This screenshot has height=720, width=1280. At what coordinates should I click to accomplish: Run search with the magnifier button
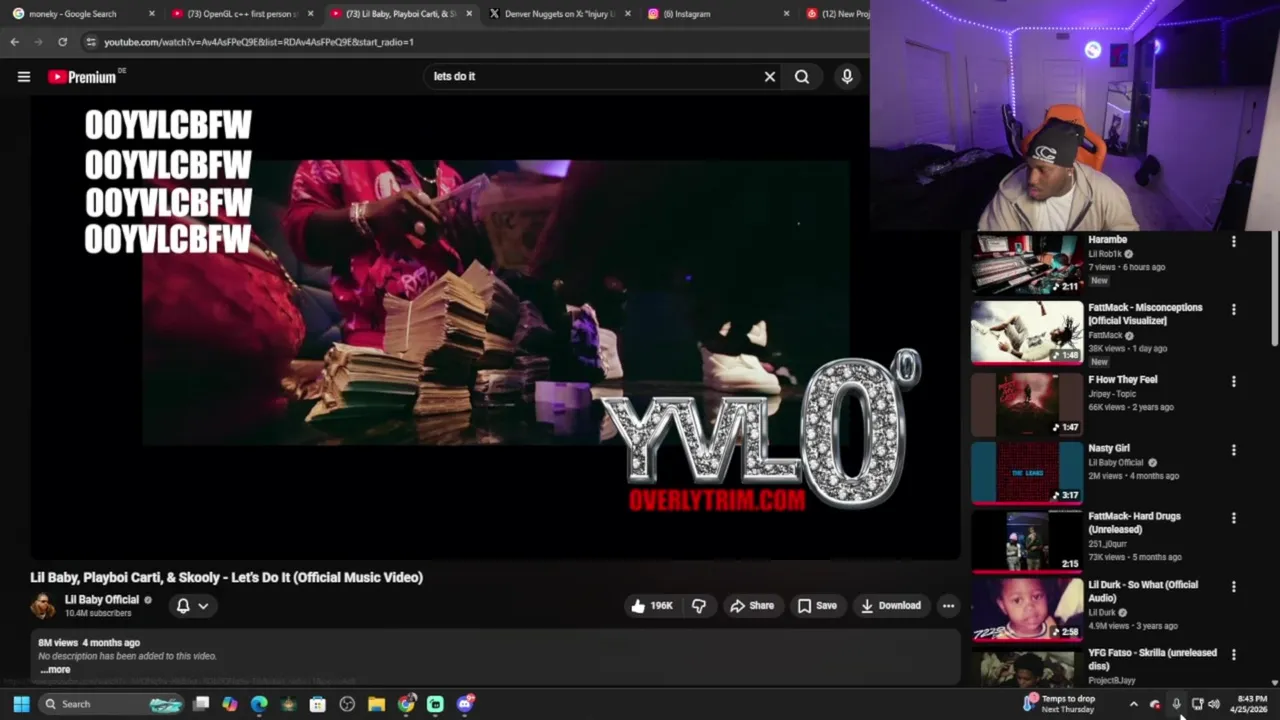pos(802,77)
